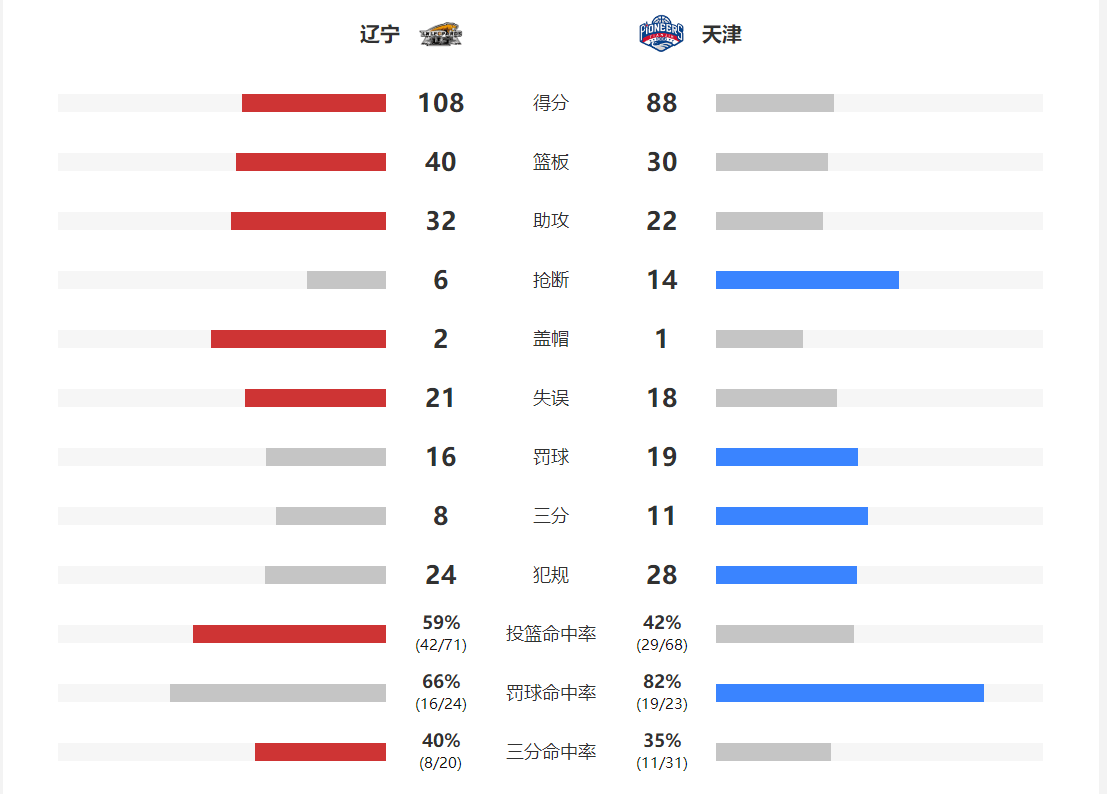Click the 助攻 stat label

(551, 221)
